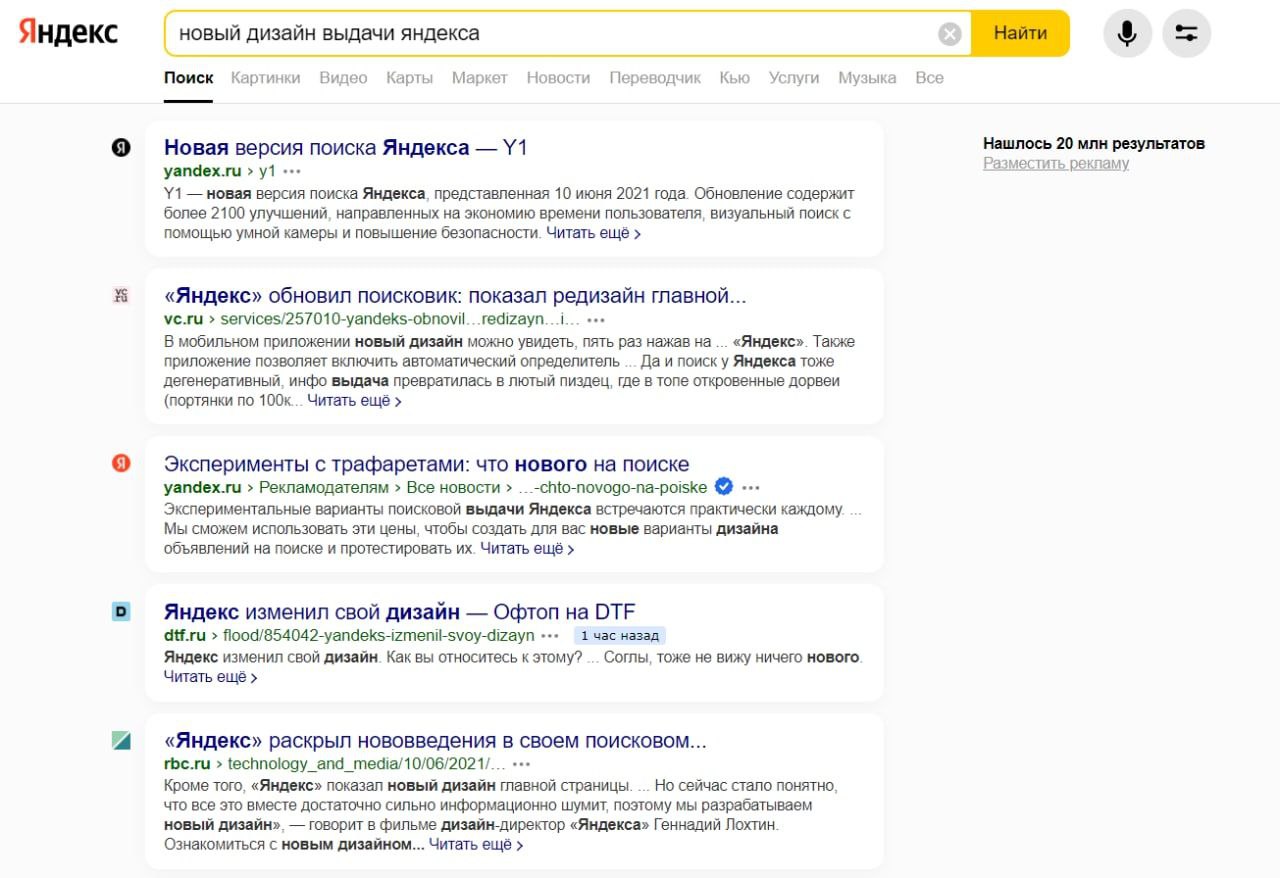Click the black Yandex favicon of the Y1 result
The image size is (1280, 878).
tap(121, 148)
